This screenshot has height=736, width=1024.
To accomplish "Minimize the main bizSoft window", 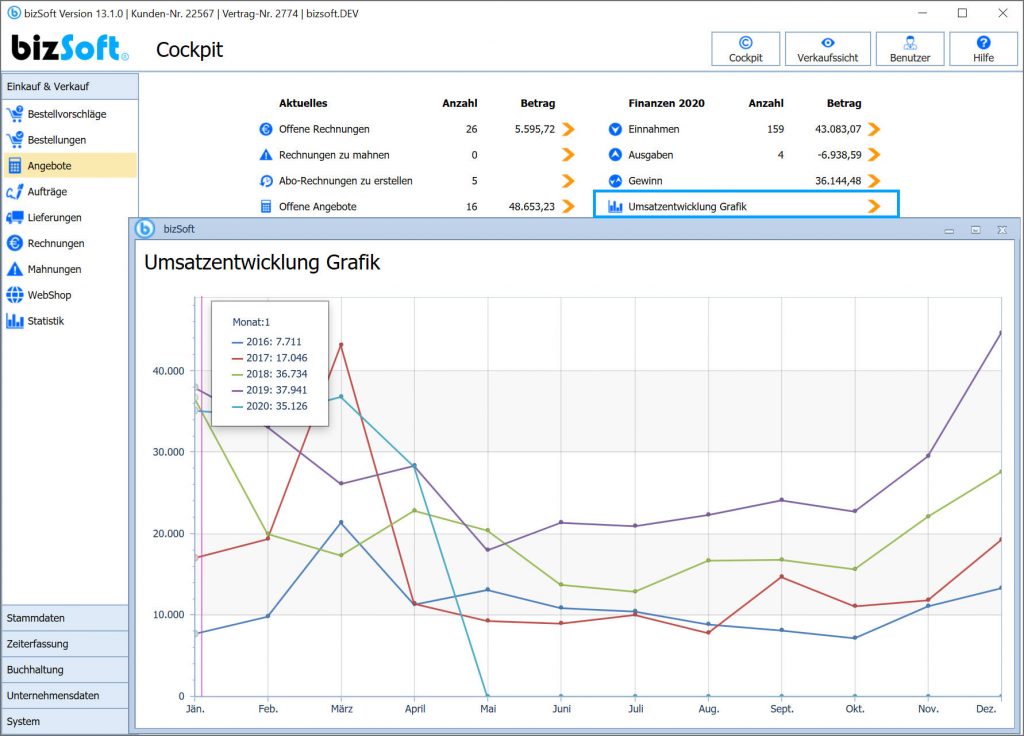I will [x=922, y=13].
